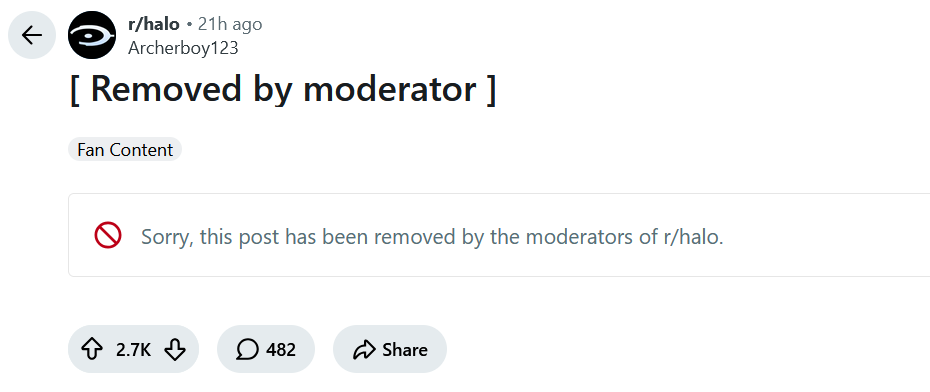930x392 pixels.
Task: Downvote the removed post
Action: pyautogui.click(x=175, y=349)
